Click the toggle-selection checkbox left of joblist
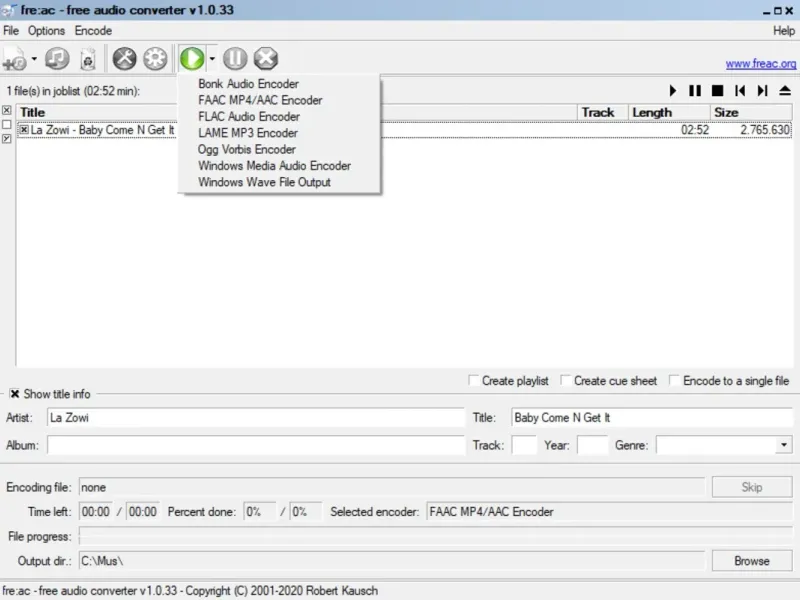This screenshot has width=800, height=600. click(7, 138)
